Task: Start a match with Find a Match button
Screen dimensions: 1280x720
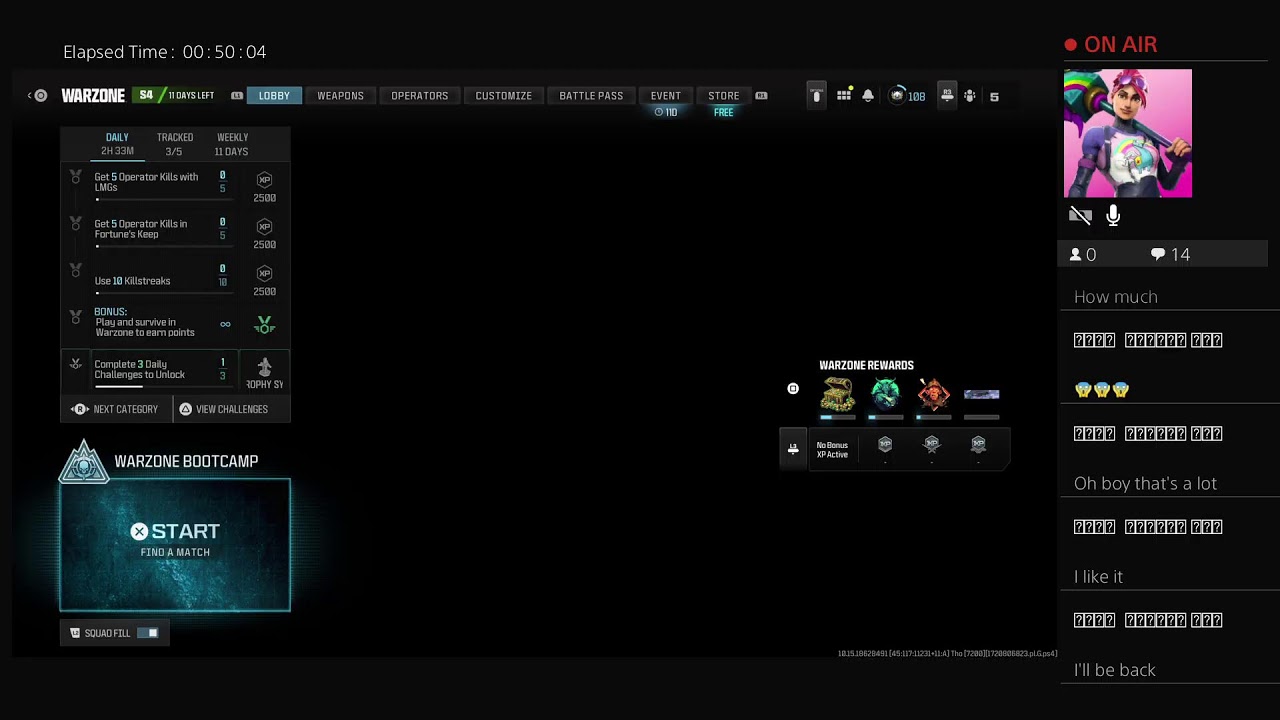Action: pos(175,545)
